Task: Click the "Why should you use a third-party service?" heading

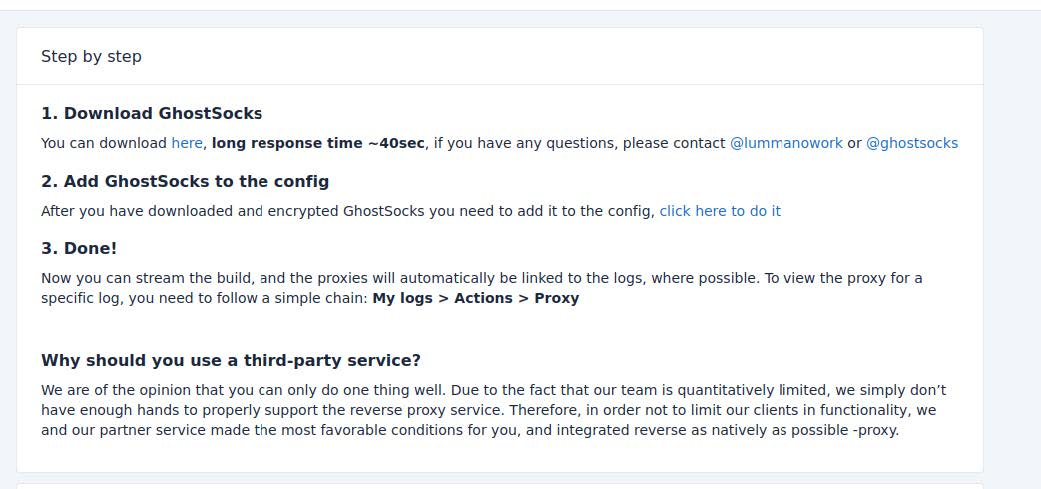Action: pos(231,361)
